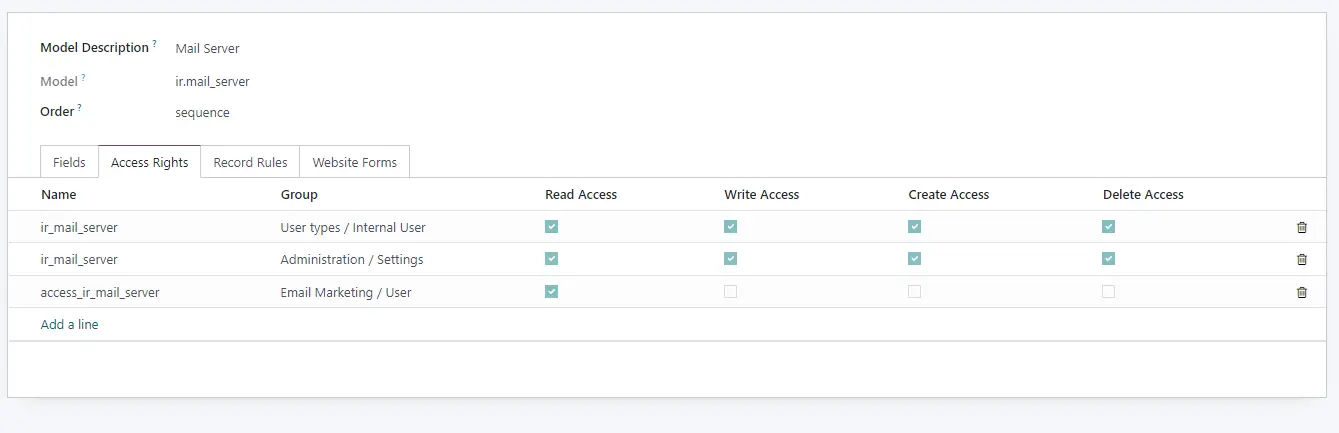
Task: Open the Website Forms tab
Action: (354, 162)
